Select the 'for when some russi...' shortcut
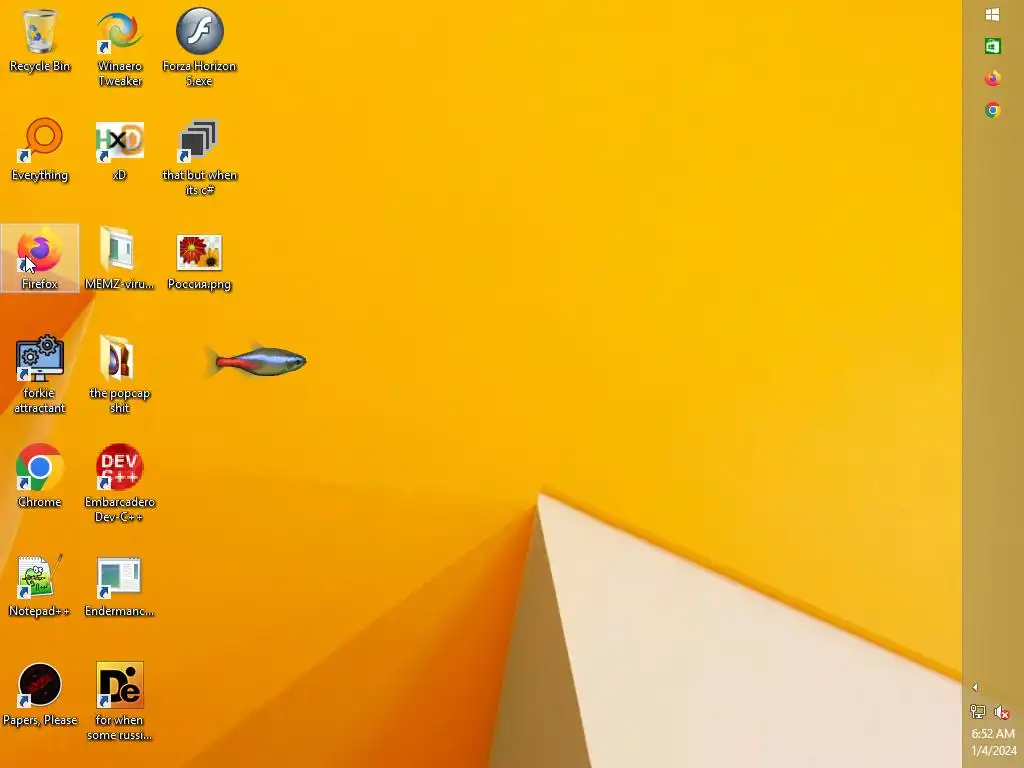Image resolution: width=1024 pixels, height=768 pixels. pos(119,701)
